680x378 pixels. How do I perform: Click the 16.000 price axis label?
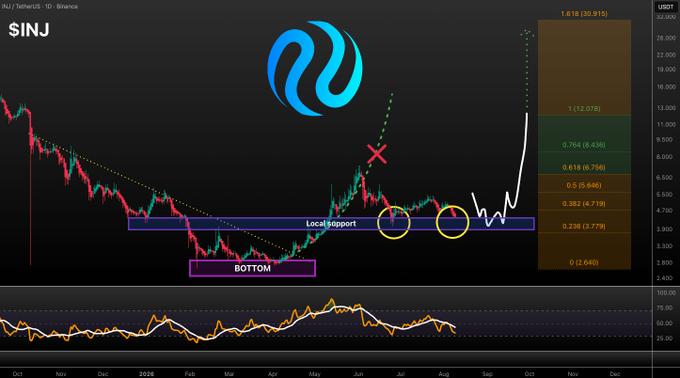[666, 87]
